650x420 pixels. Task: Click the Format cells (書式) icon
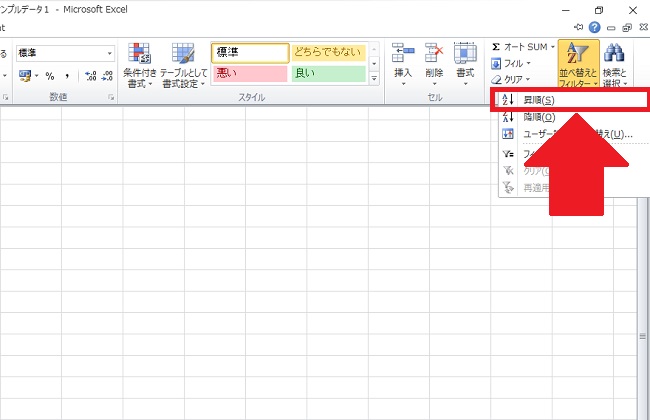(x=465, y=53)
